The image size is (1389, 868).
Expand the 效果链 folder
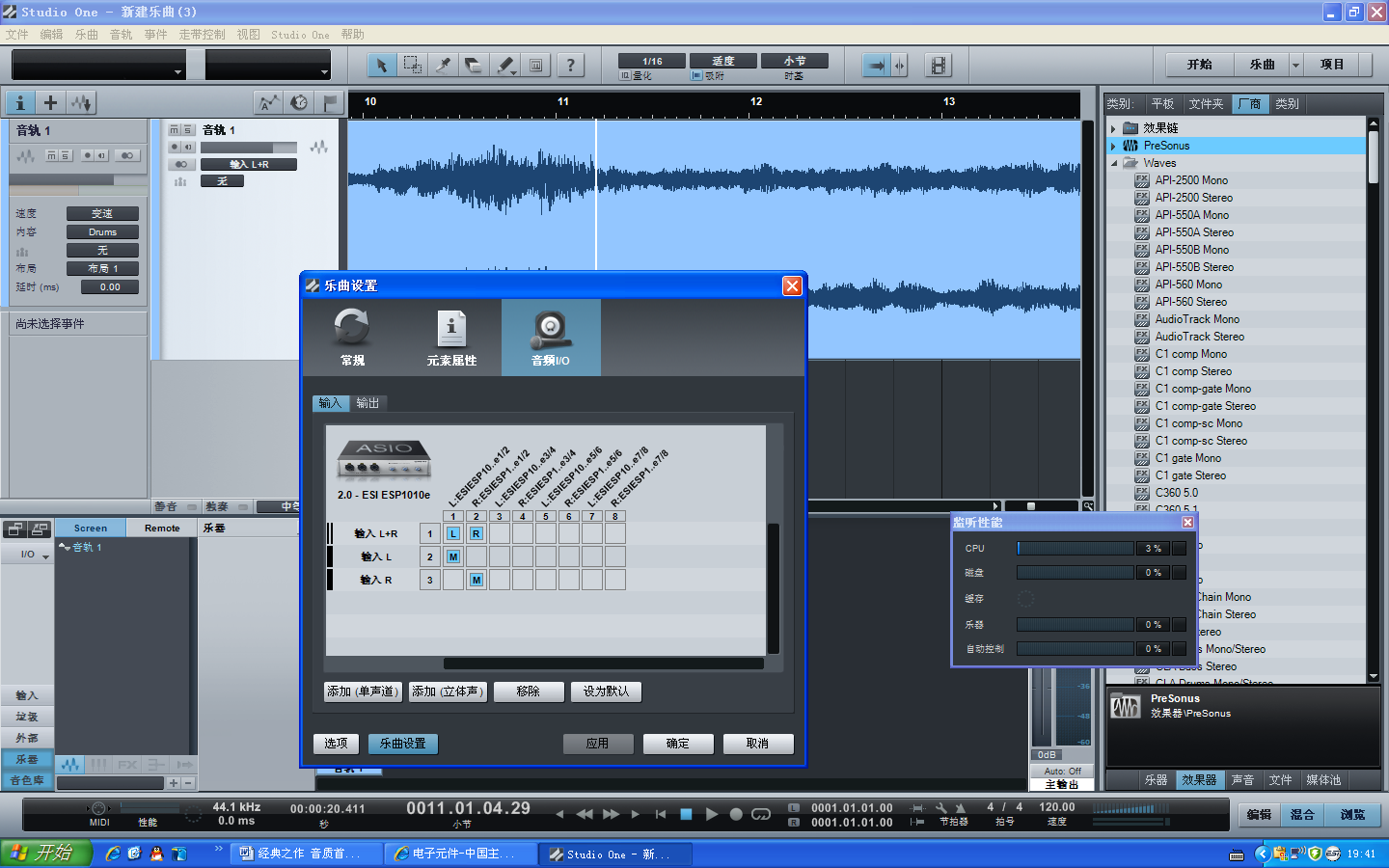[x=1113, y=128]
